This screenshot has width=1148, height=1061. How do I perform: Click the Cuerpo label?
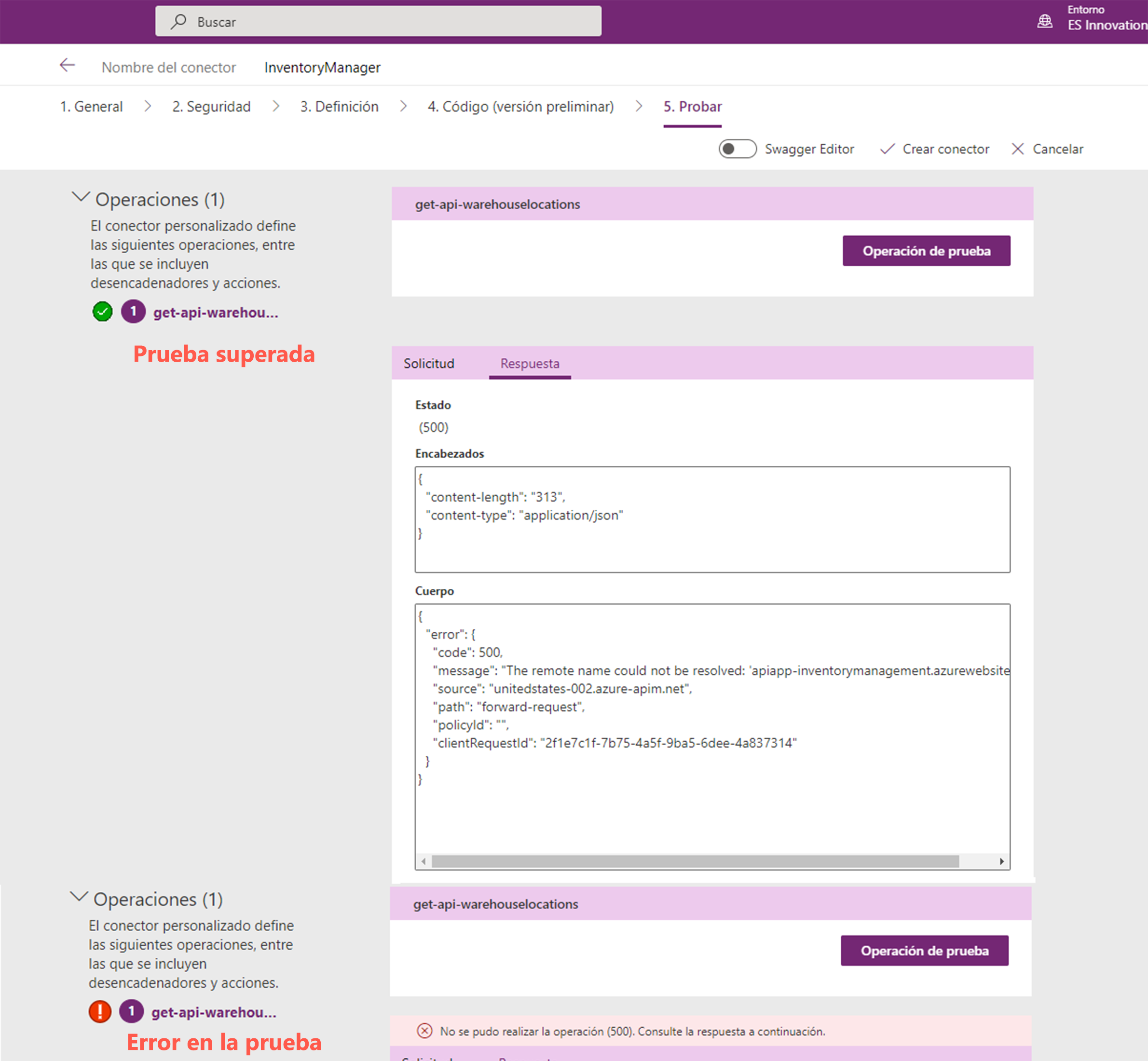434,591
